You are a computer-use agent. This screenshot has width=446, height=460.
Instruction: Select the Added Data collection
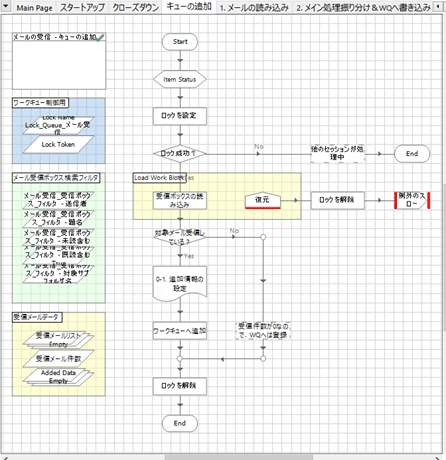pyautogui.click(x=58, y=377)
